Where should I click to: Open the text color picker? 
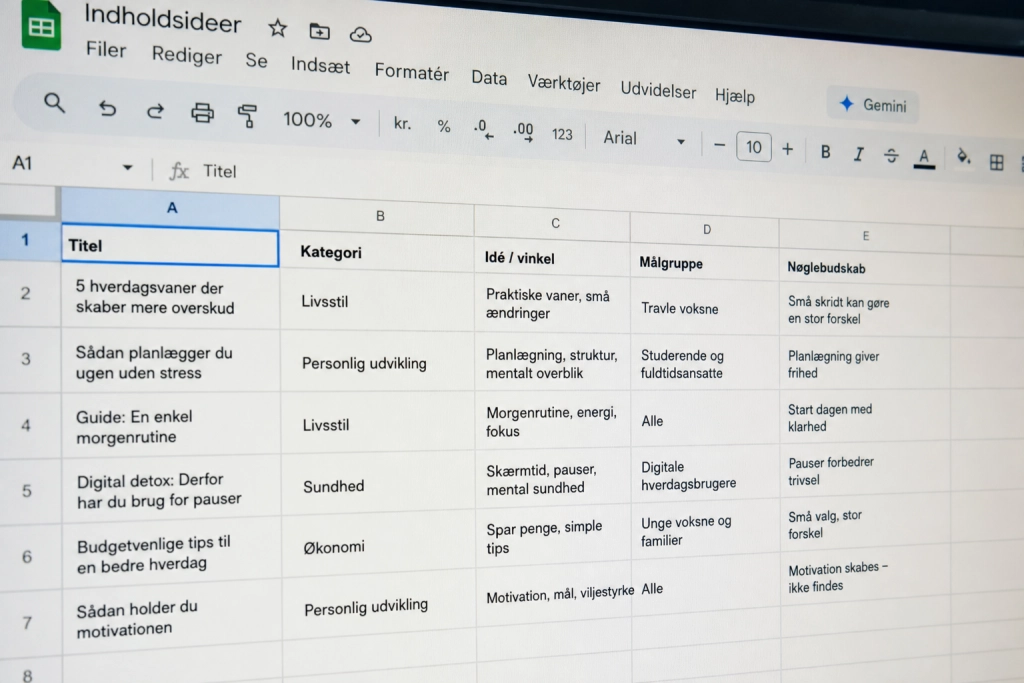pyautogui.click(x=923, y=157)
